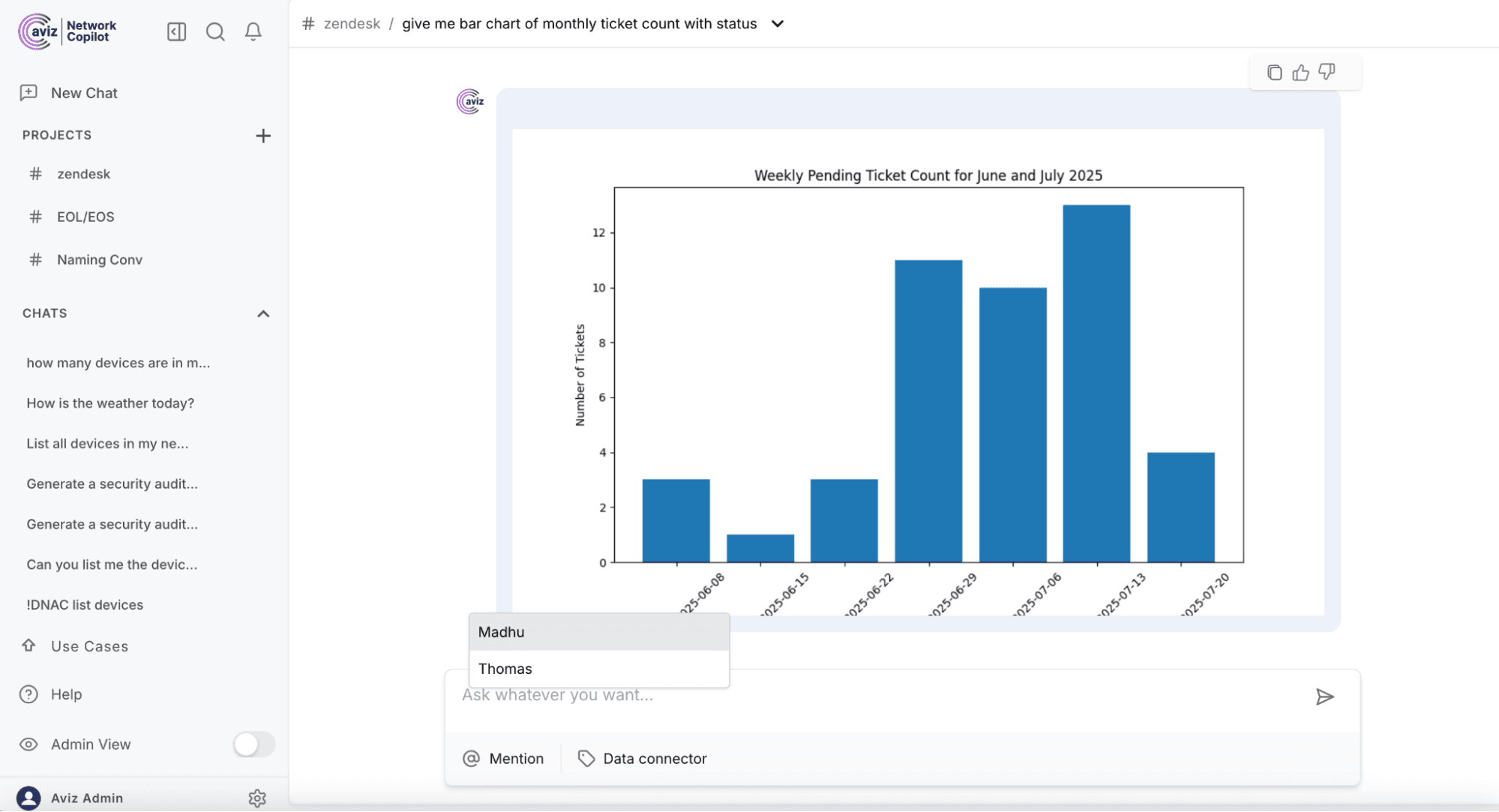Screen dimensions: 1499x812
Task: Open the Mention picker
Action: 504,758
